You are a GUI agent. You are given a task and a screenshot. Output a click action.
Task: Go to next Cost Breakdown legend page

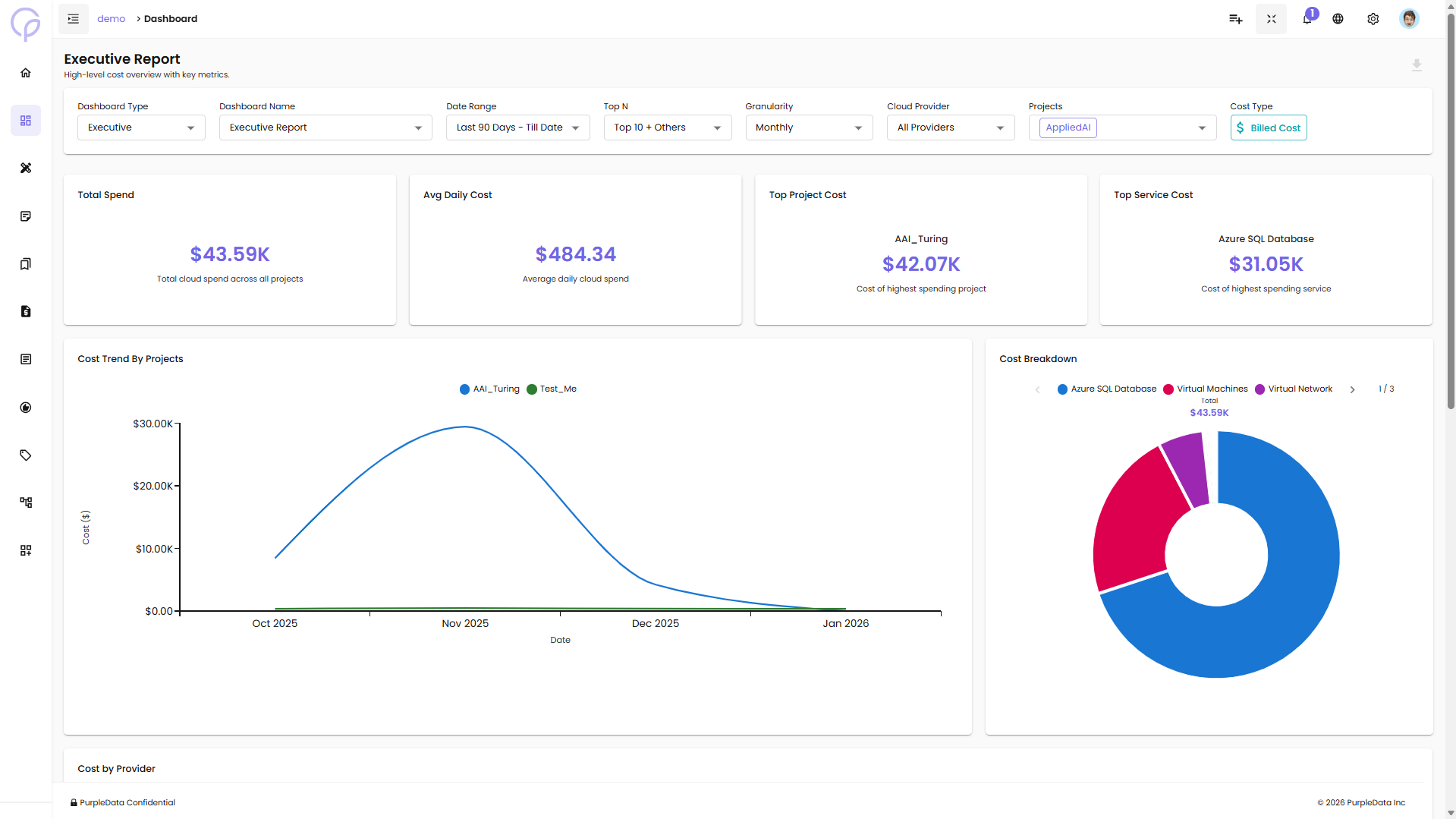pos(1352,389)
